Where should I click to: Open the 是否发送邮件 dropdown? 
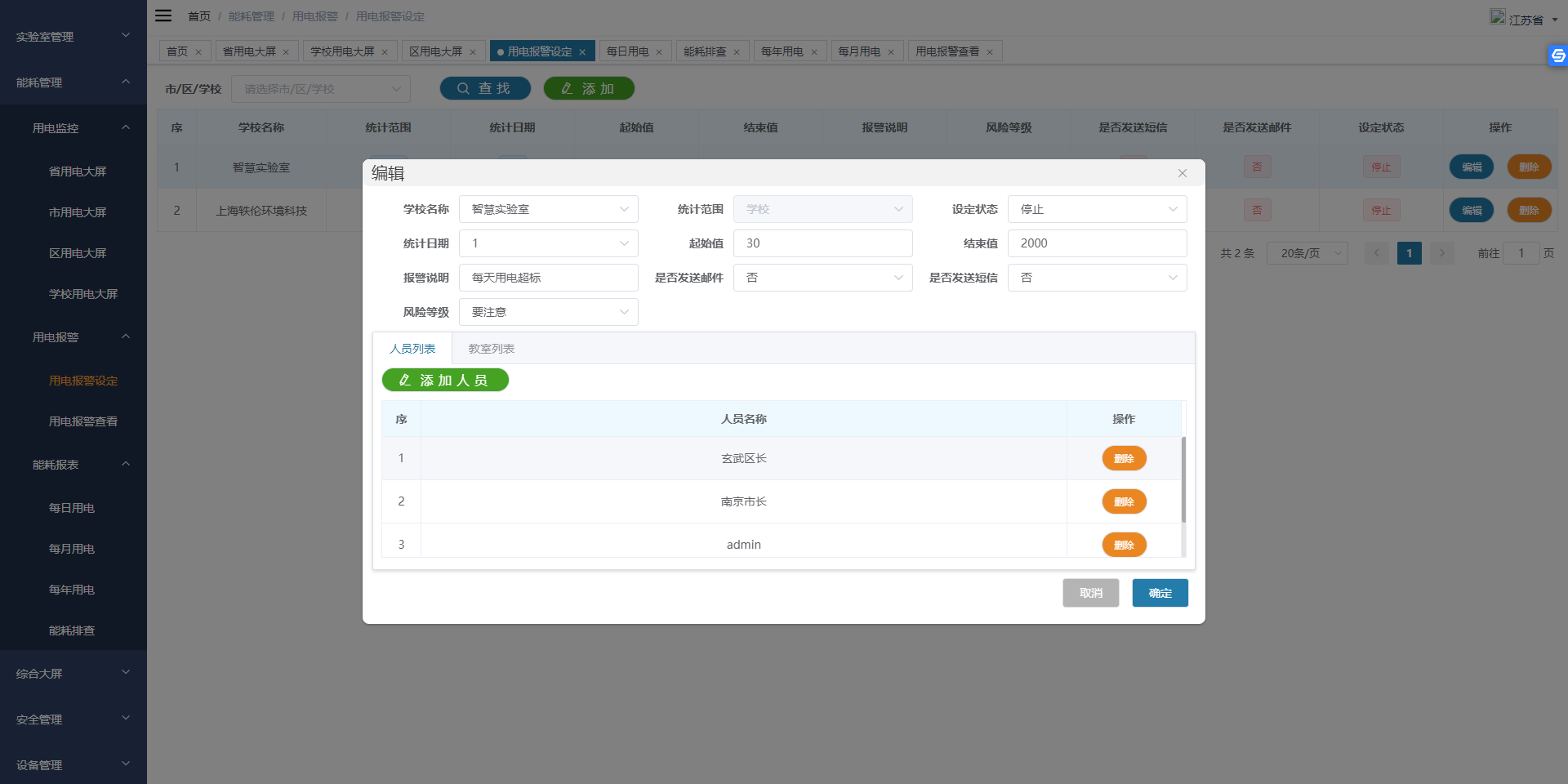[822, 278]
